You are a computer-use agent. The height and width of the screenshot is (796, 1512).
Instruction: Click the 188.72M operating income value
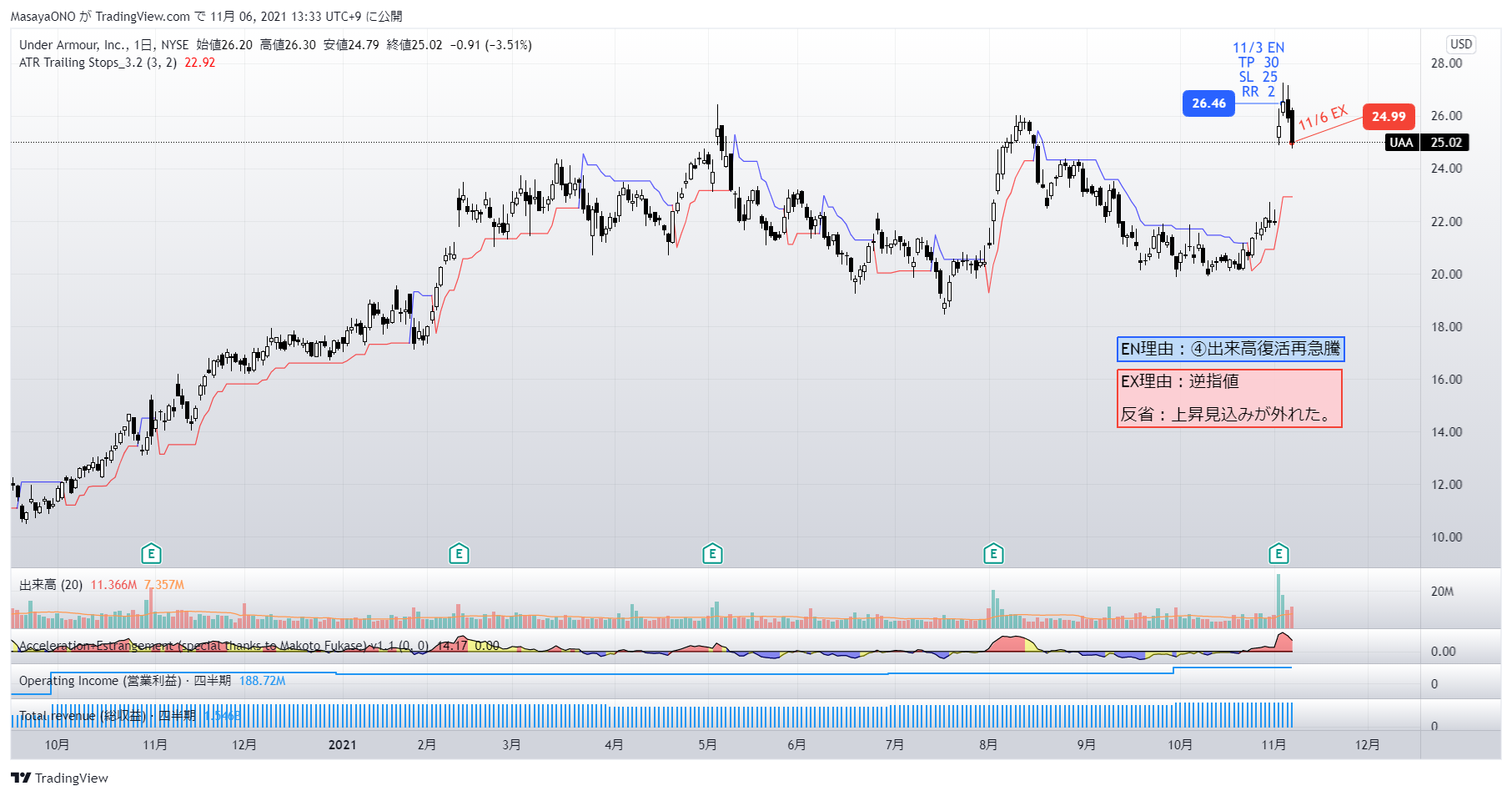[262, 681]
